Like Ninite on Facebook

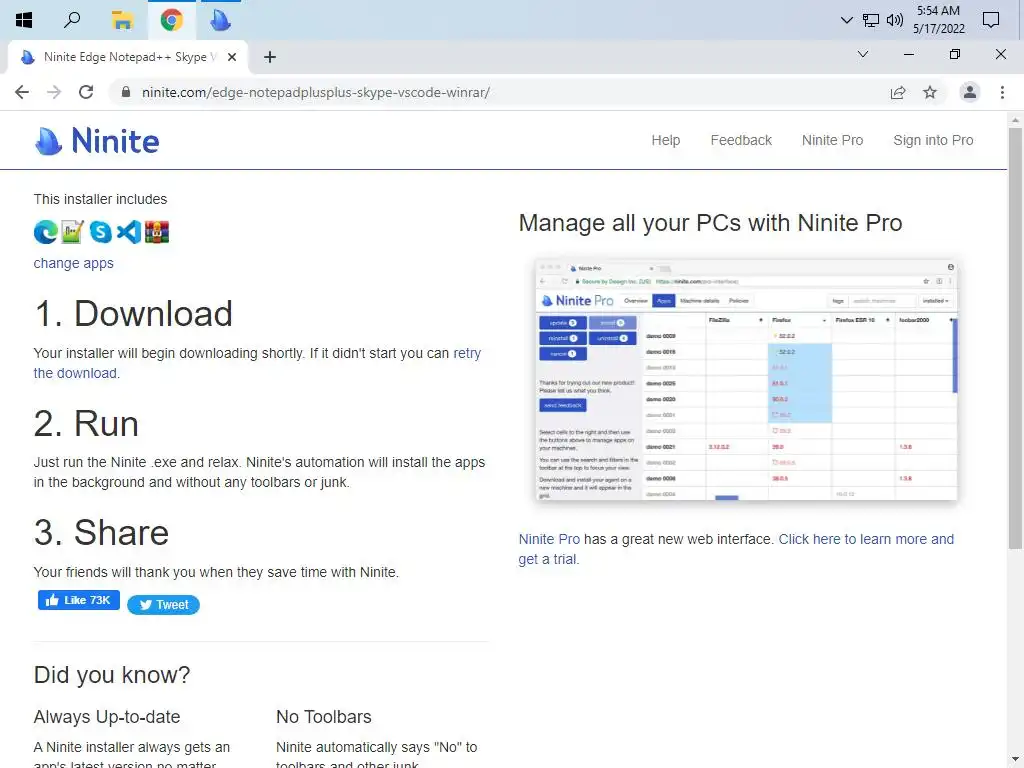click(x=78, y=600)
